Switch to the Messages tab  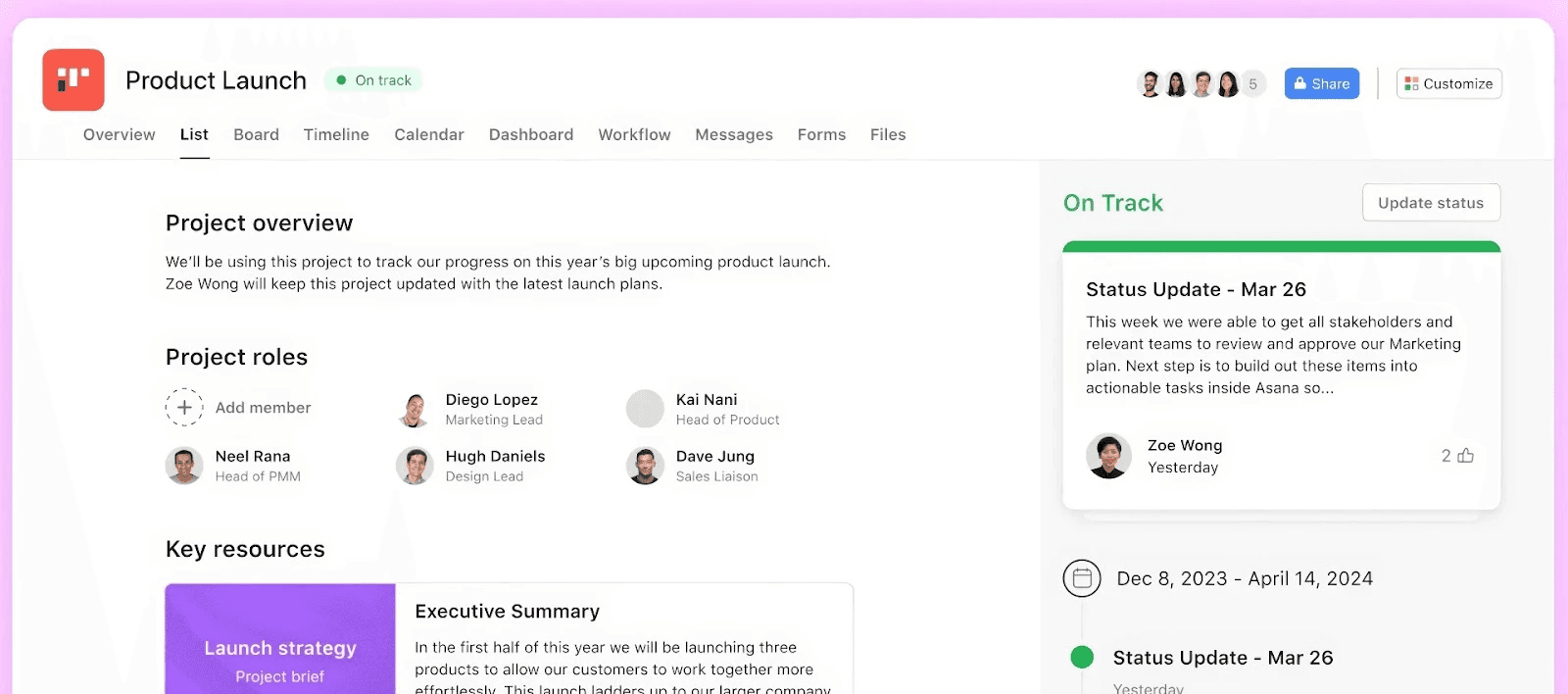pyautogui.click(x=734, y=134)
